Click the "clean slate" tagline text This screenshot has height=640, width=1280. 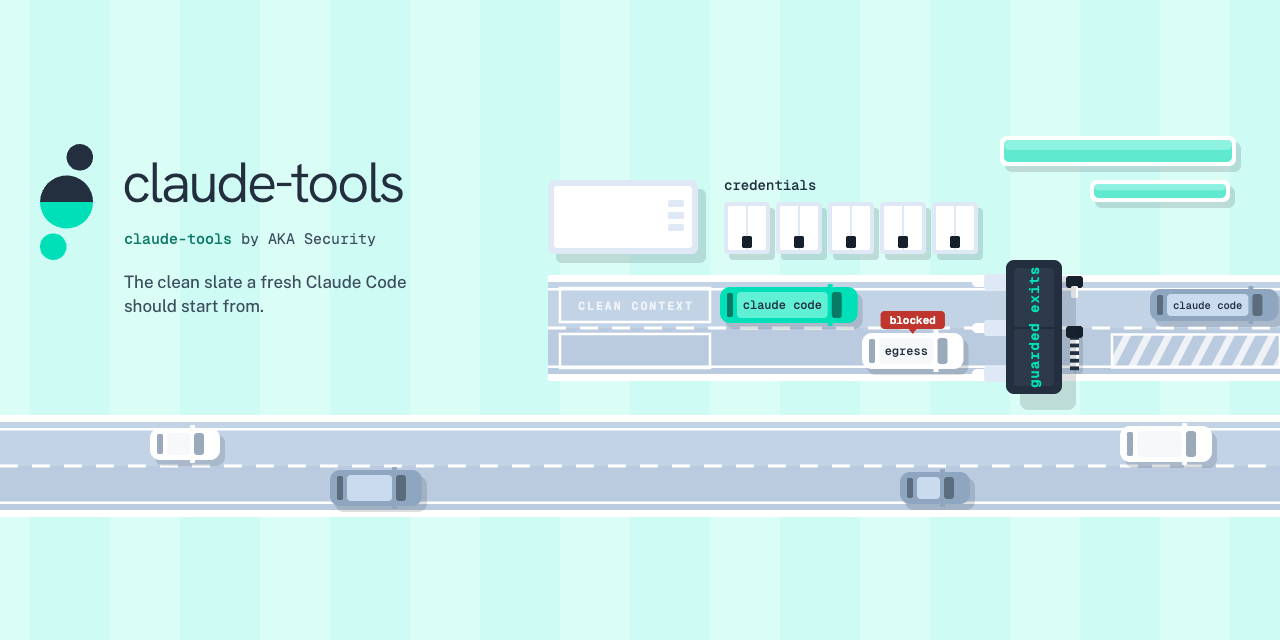pyautogui.click(x=265, y=294)
